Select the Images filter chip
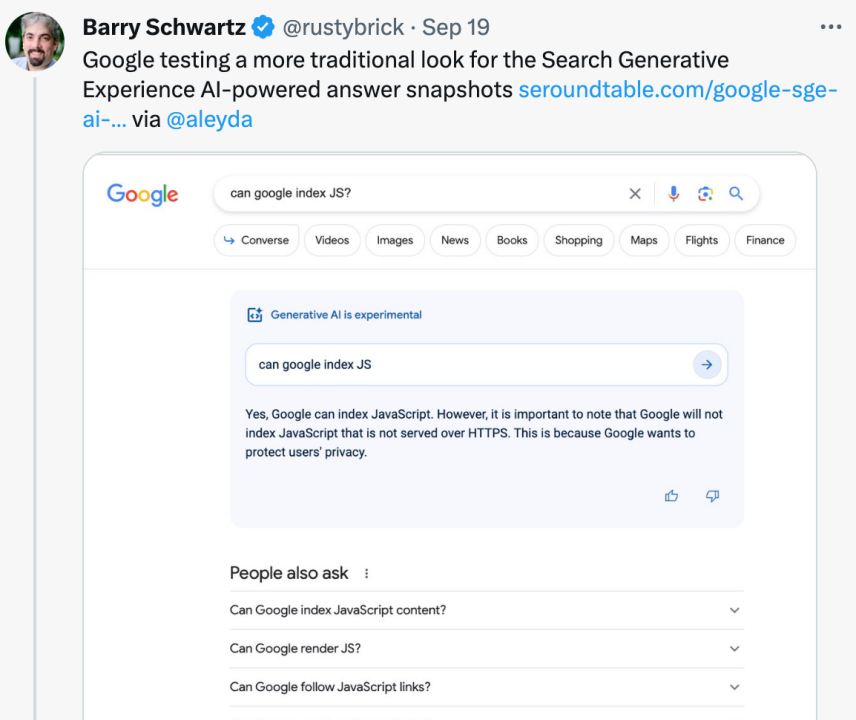 395,240
